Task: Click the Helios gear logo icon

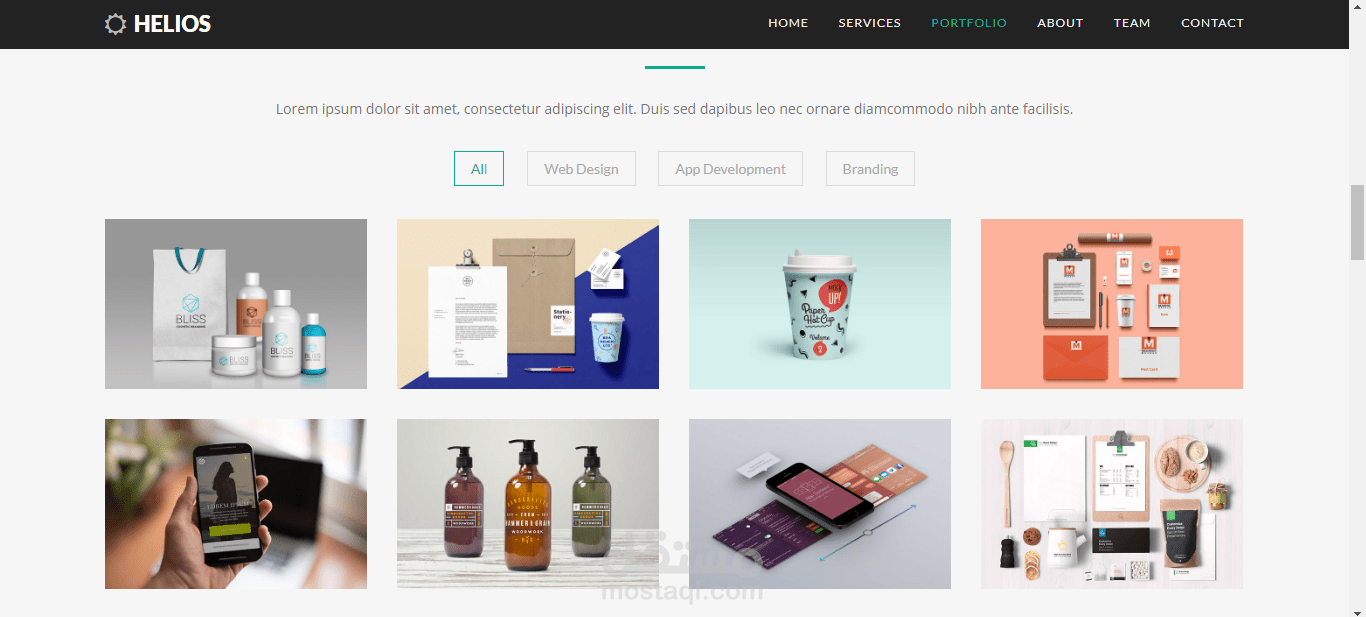Action: [116, 24]
